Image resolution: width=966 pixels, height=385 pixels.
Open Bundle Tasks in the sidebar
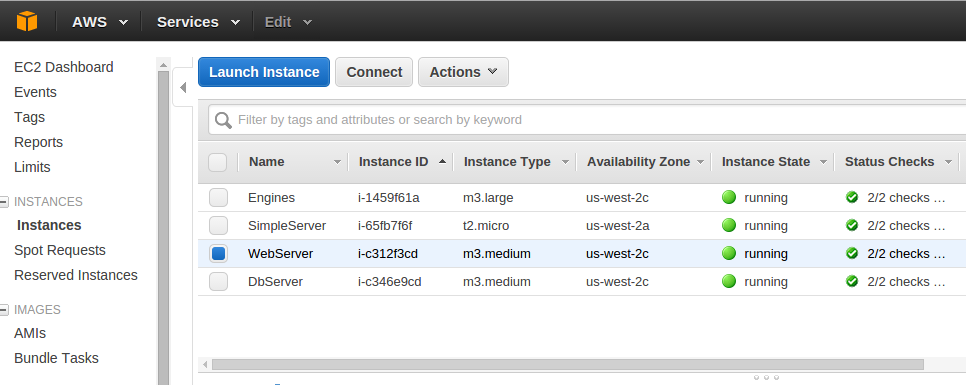click(56, 359)
